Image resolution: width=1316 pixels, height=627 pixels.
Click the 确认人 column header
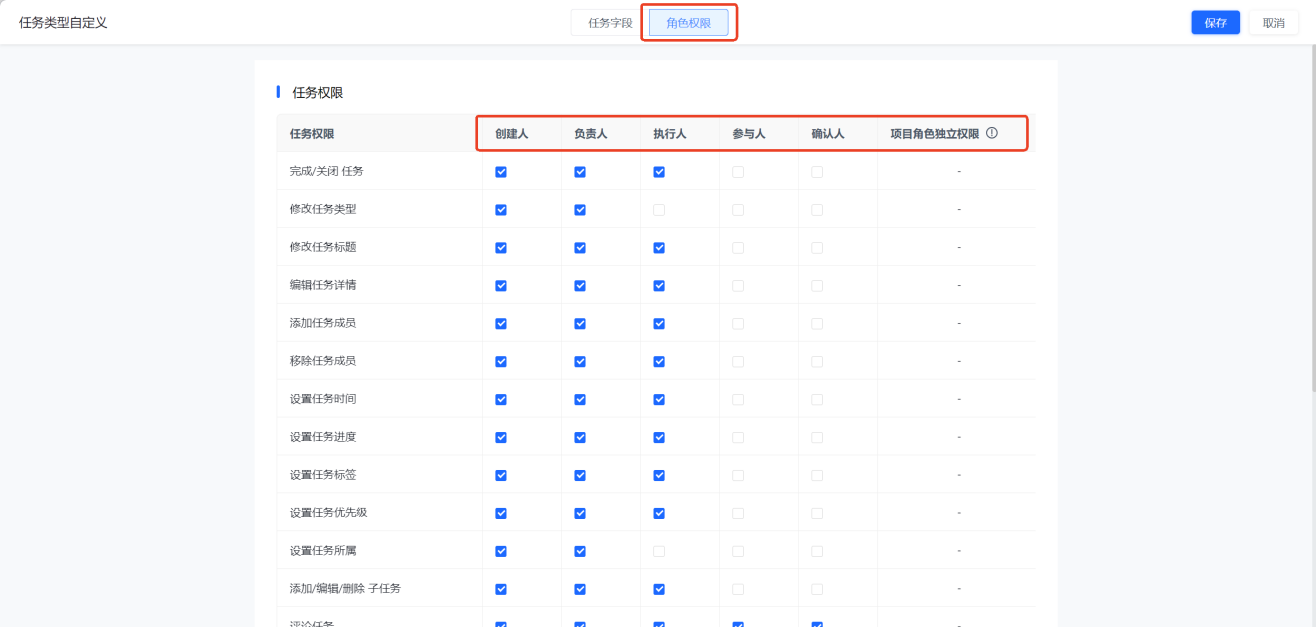click(x=827, y=133)
